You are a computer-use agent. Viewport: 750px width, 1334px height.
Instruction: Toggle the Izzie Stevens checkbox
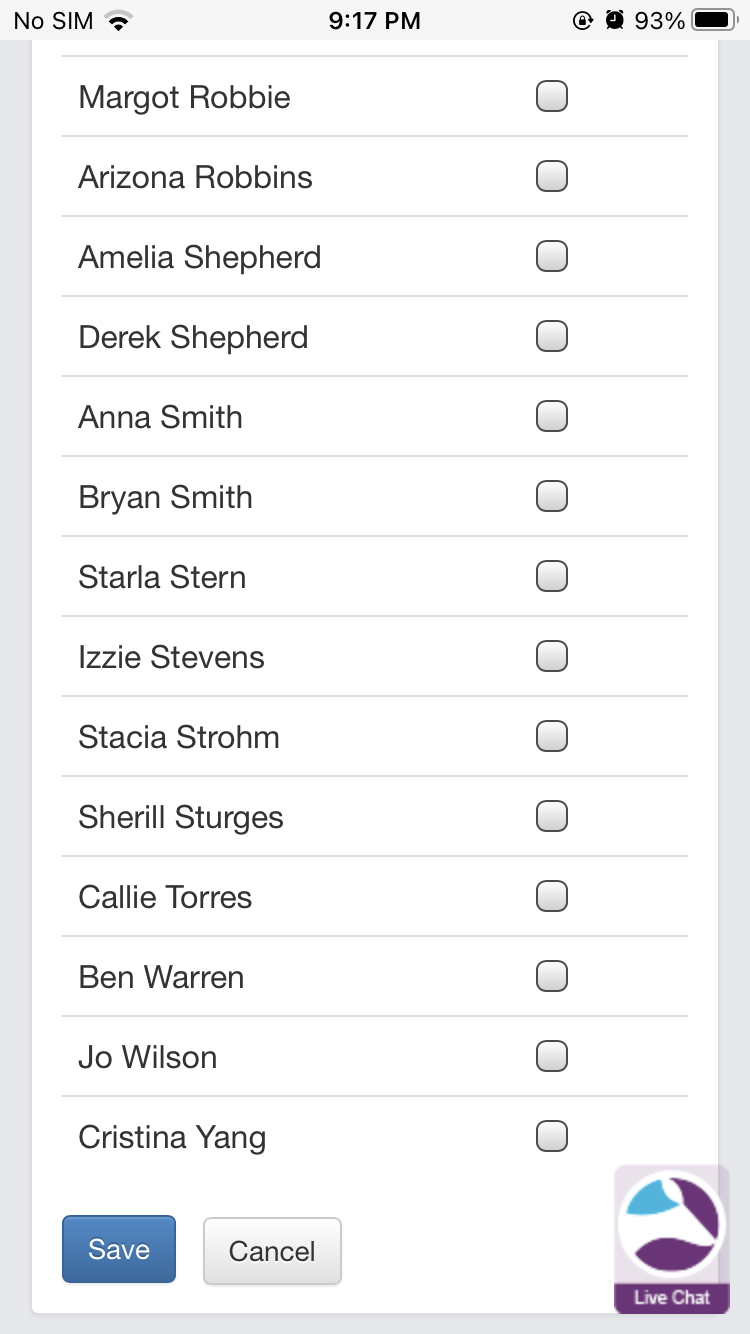[552, 656]
